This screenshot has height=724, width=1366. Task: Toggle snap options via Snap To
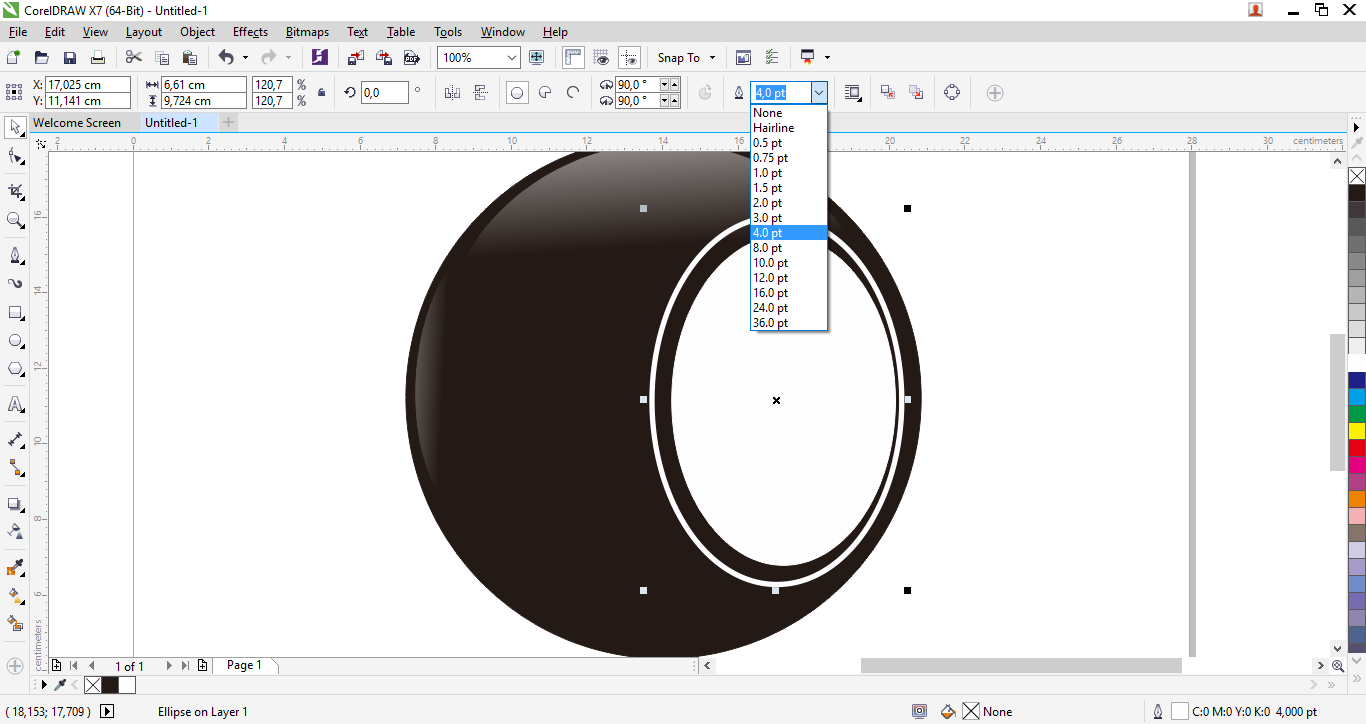point(680,57)
